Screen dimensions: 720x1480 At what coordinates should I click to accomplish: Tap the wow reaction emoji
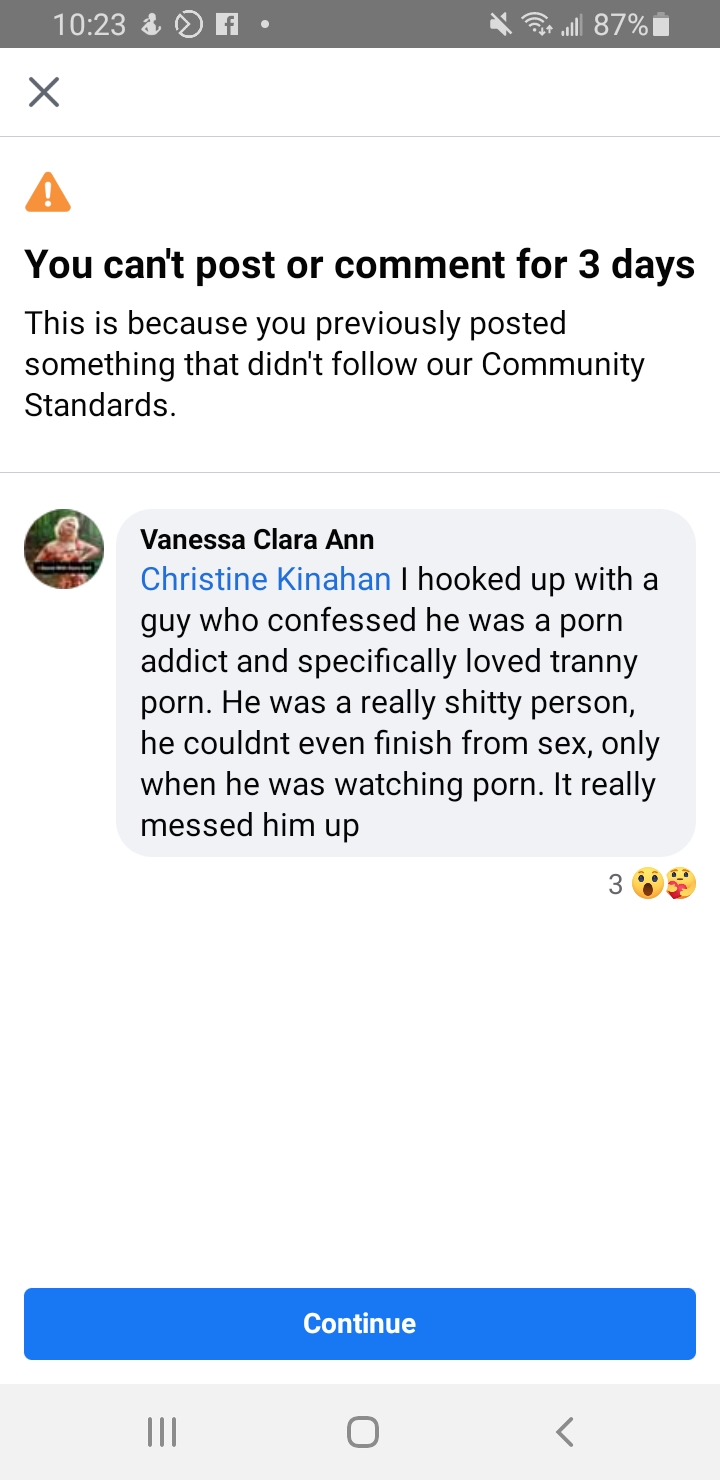click(648, 884)
